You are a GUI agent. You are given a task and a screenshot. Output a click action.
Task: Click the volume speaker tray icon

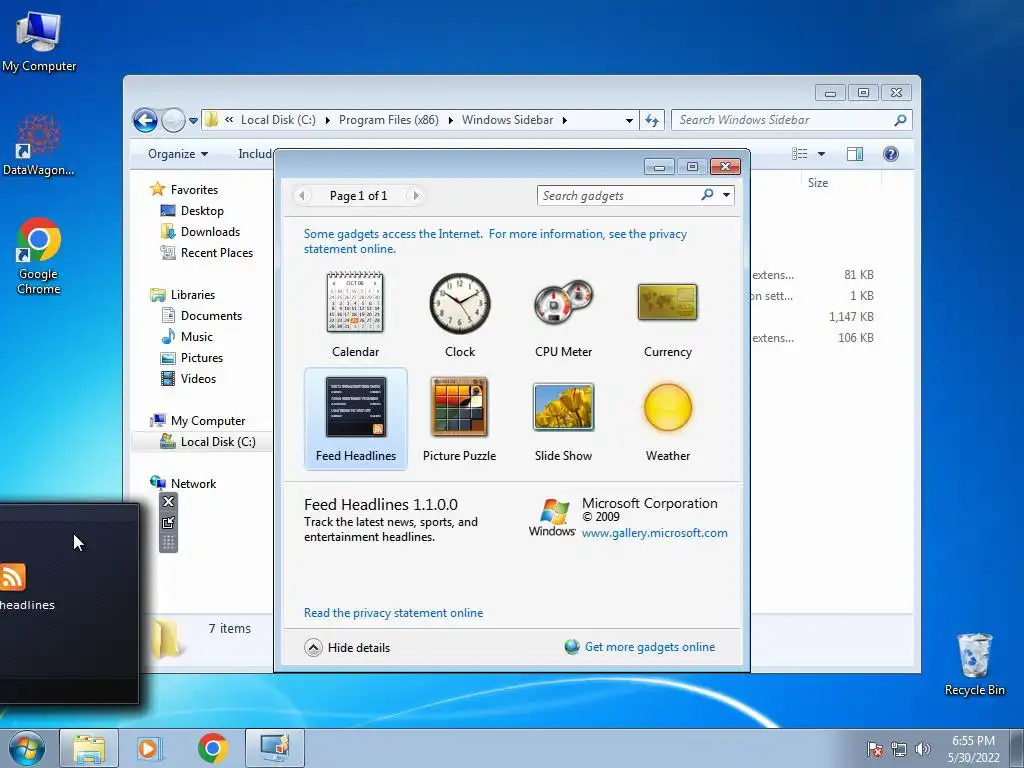coord(922,749)
